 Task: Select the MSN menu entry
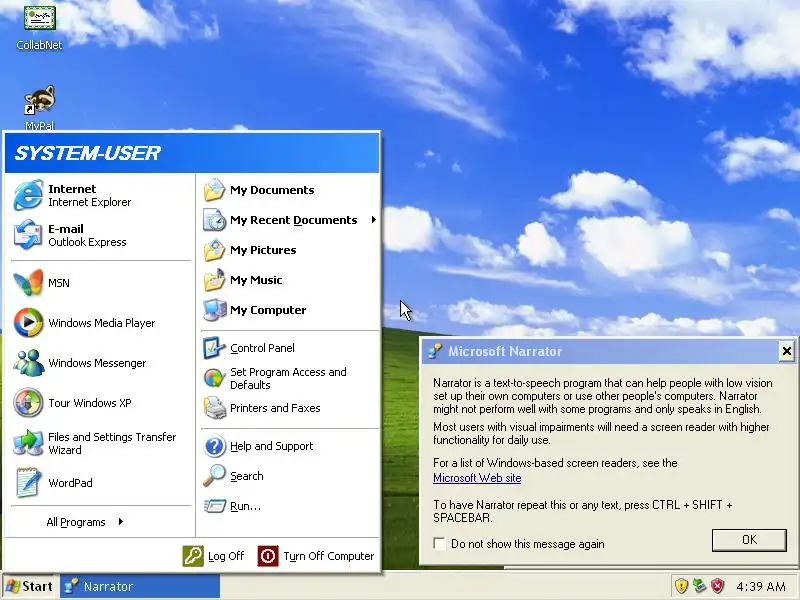(x=101, y=283)
